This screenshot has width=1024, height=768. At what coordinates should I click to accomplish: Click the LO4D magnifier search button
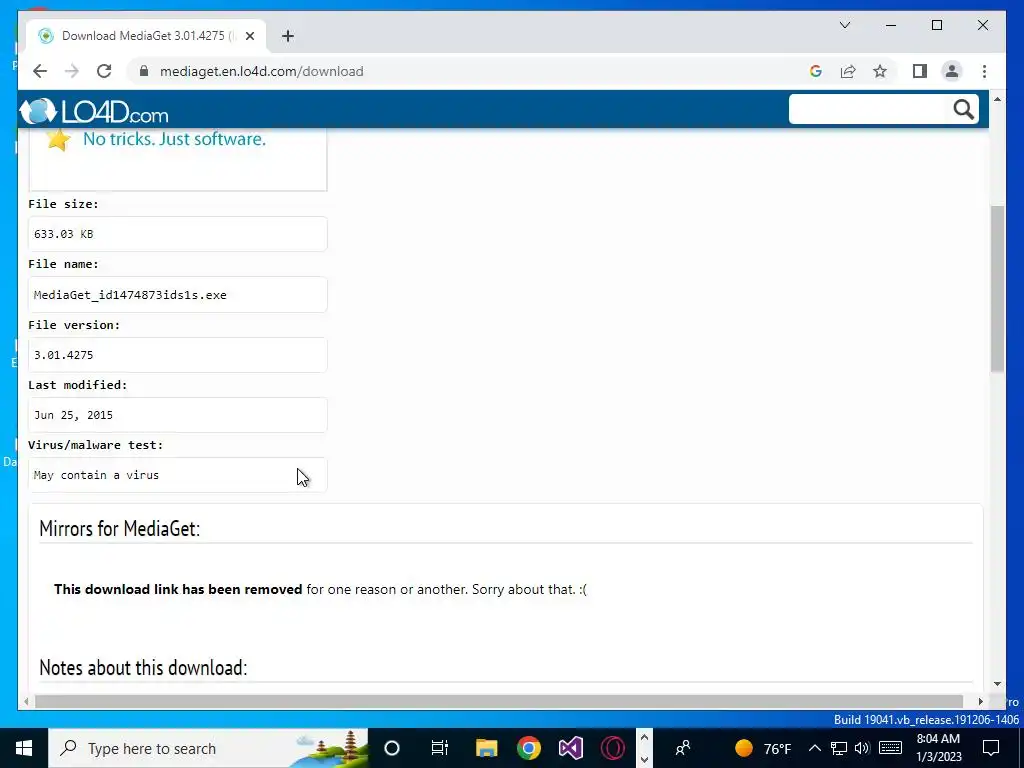pos(963,109)
